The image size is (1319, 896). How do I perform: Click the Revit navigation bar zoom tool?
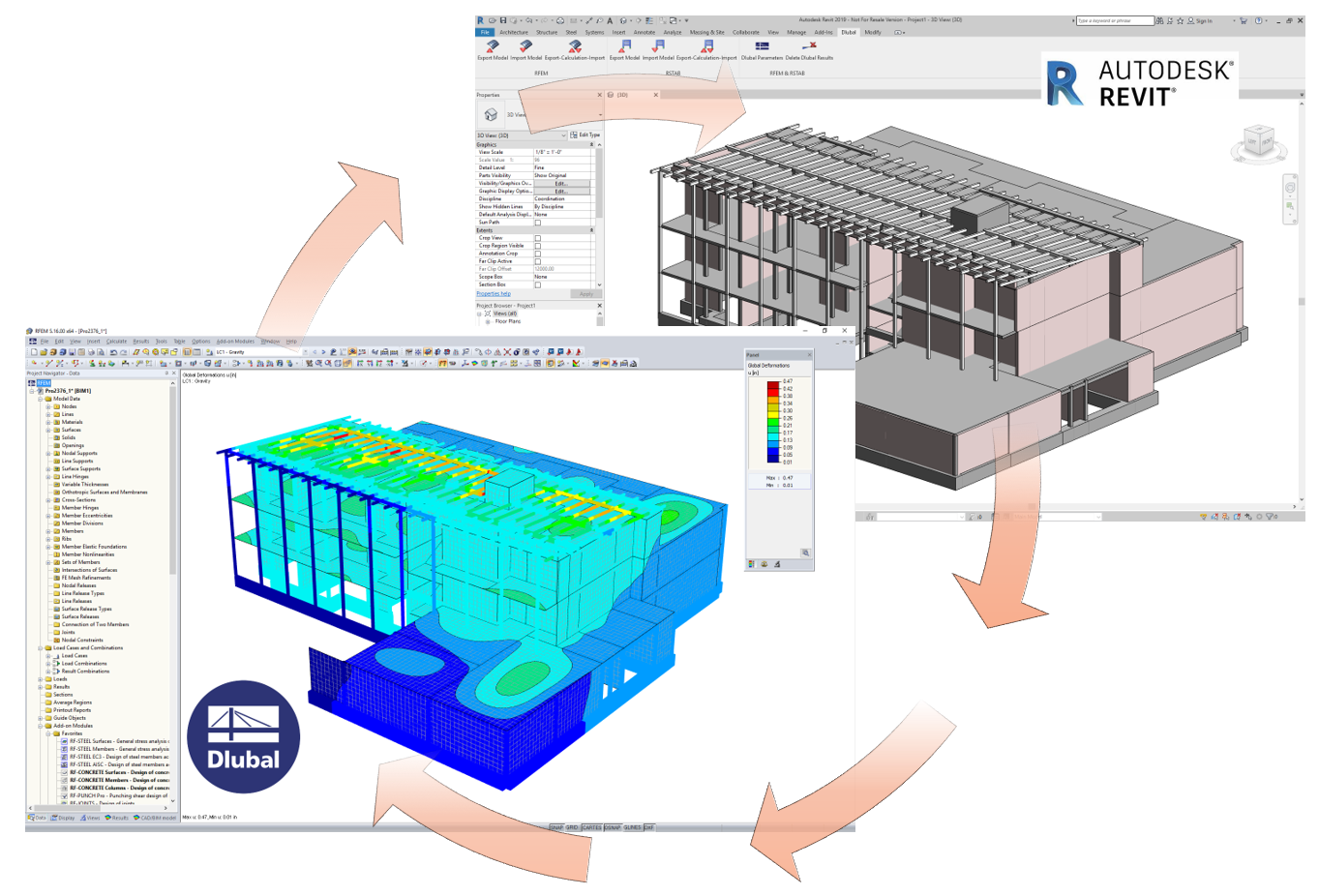pos(1290,206)
